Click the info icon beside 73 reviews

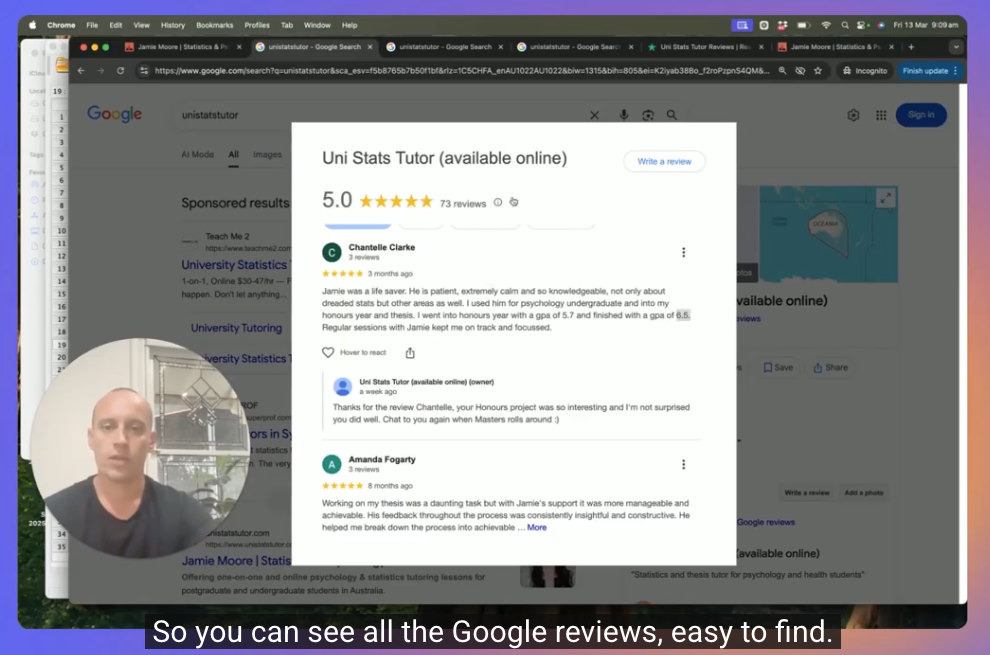coord(498,203)
